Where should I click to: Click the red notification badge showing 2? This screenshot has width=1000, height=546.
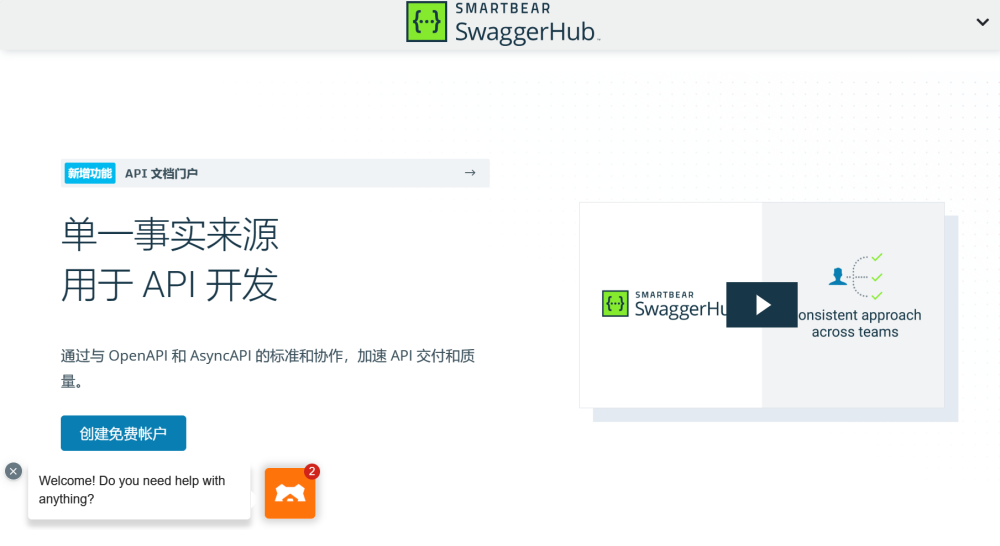(311, 471)
